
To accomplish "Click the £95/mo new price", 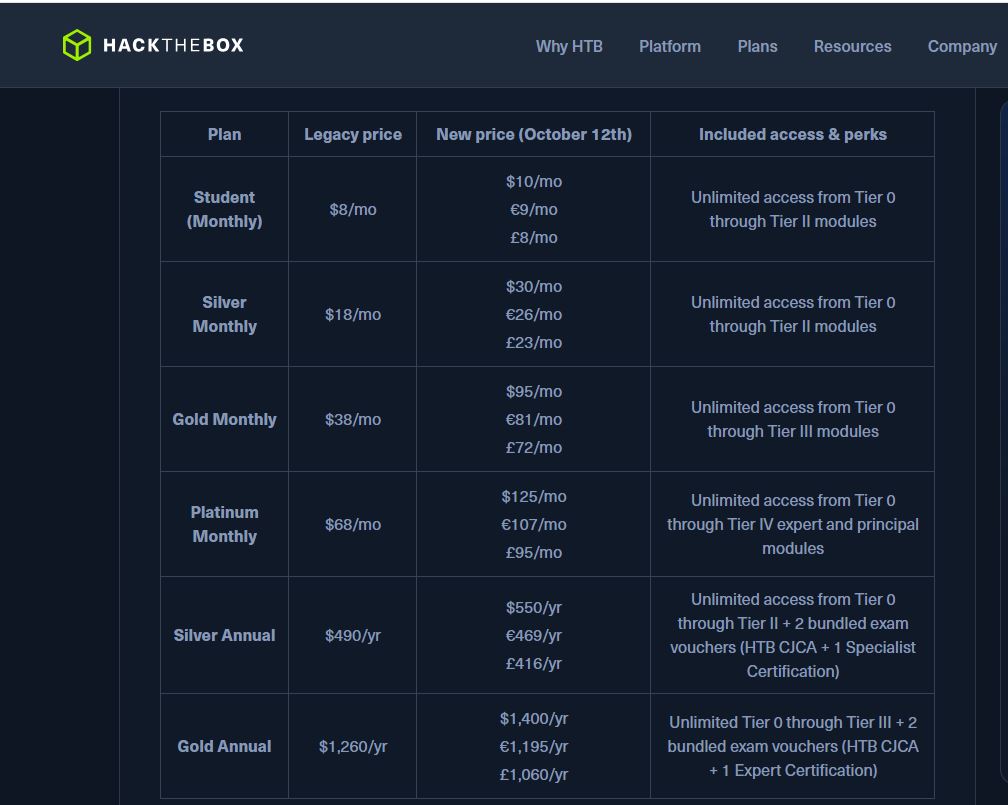I will coord(534,552).
